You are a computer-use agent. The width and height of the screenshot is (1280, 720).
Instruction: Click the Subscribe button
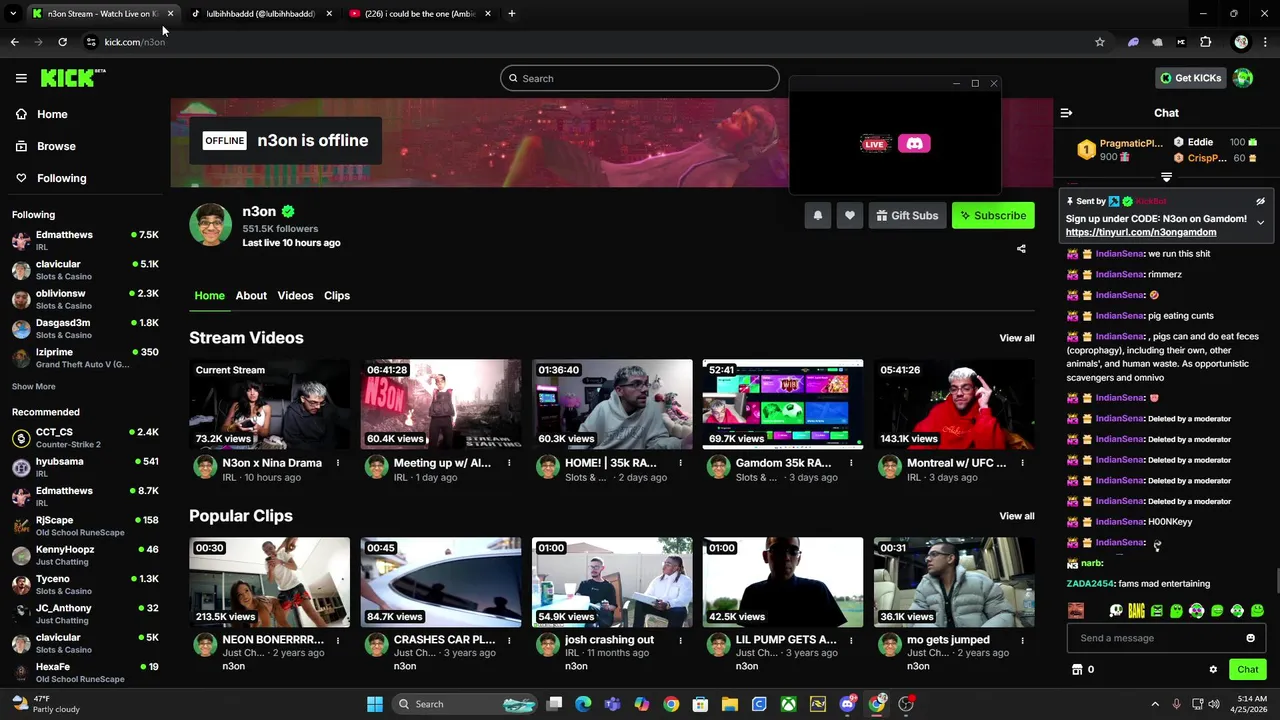coord(993,215)
